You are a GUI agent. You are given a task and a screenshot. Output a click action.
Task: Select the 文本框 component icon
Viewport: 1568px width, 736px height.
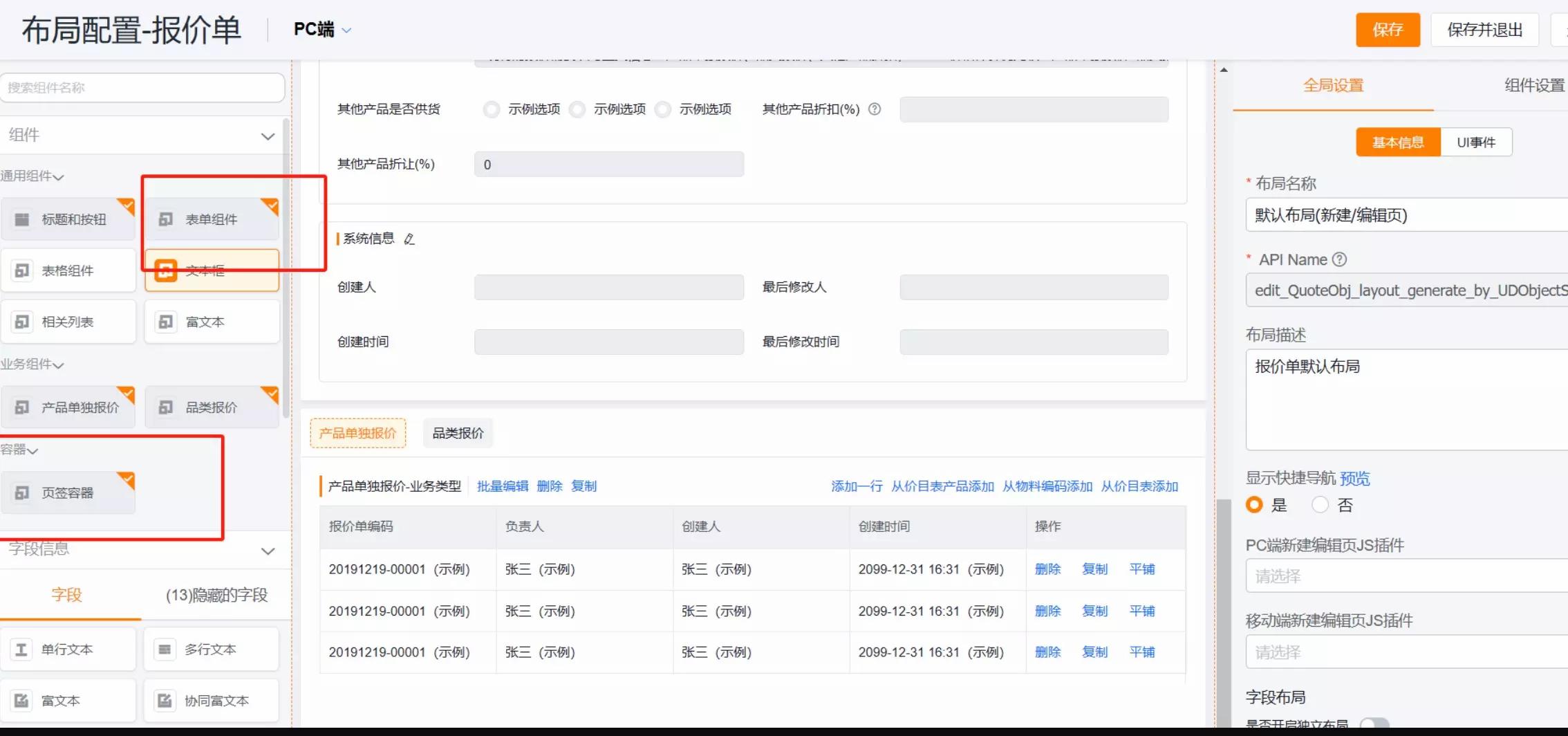pyautogui.click(x=165, y=270)
